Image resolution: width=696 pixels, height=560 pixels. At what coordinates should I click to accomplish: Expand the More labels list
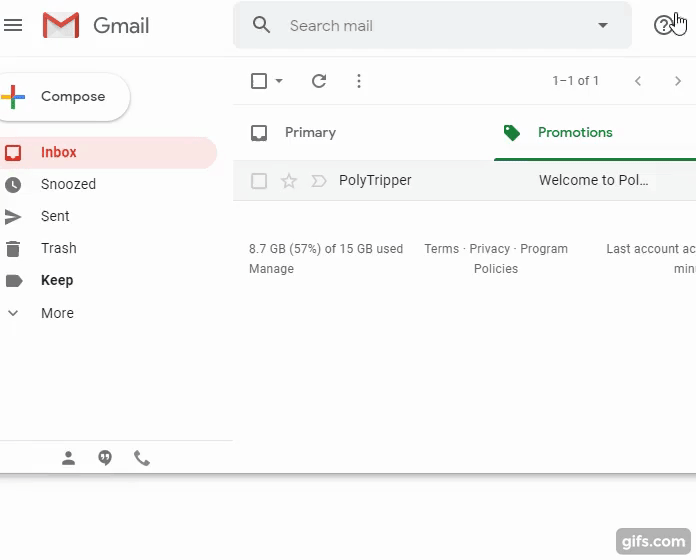57,313
